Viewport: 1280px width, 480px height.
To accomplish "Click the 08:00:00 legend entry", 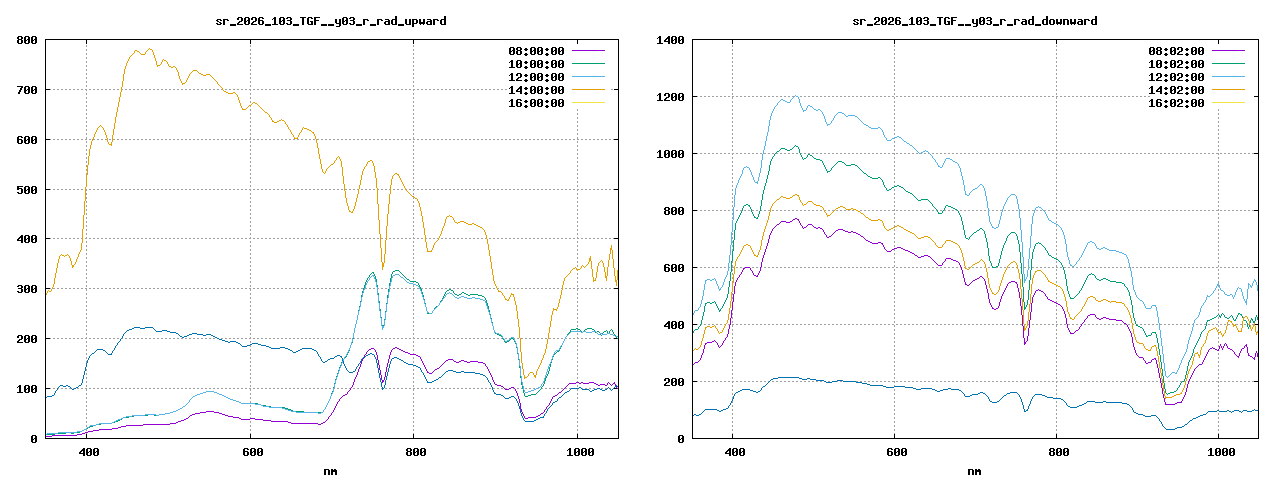I will pyautogui.click(x=536, y=51).
